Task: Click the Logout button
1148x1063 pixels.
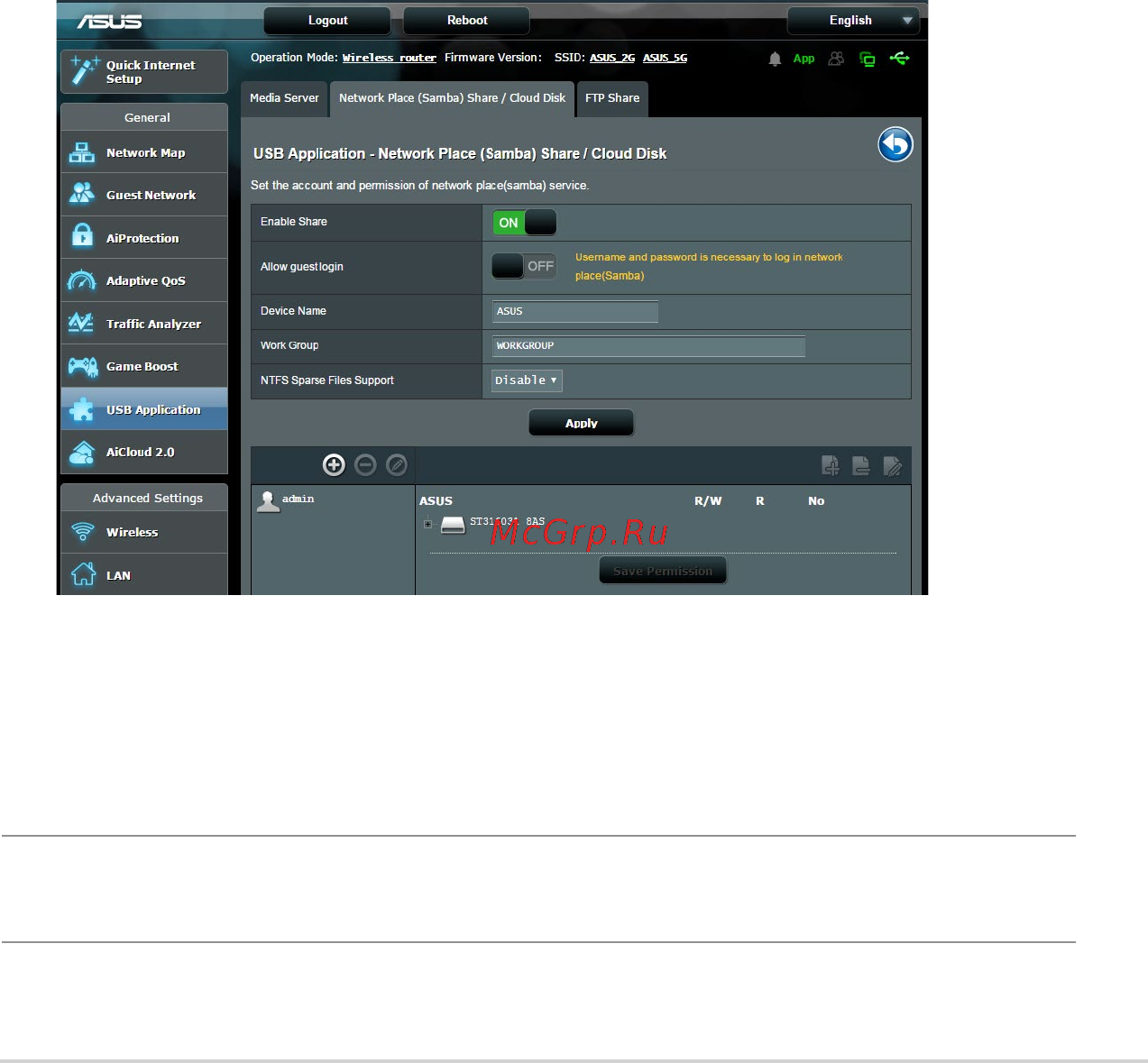Action: click(x=327, y=21)
